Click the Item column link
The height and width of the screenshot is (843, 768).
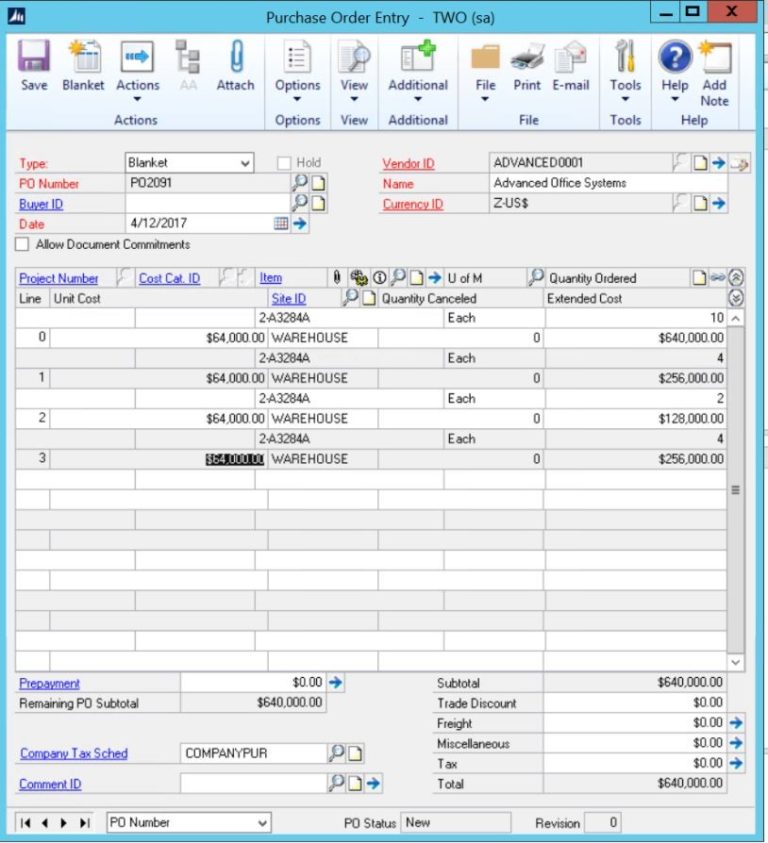271,278
